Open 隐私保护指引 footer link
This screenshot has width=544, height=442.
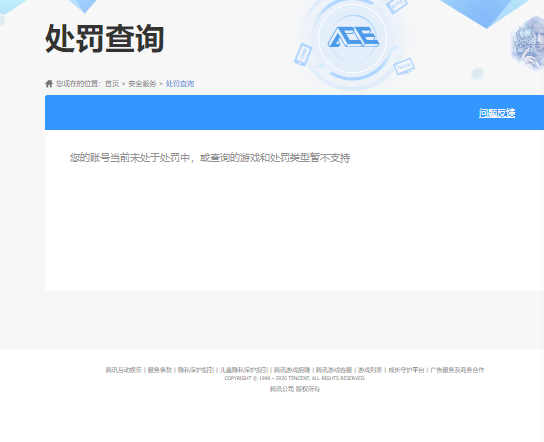pyautogui.click(x=196, y=370)
